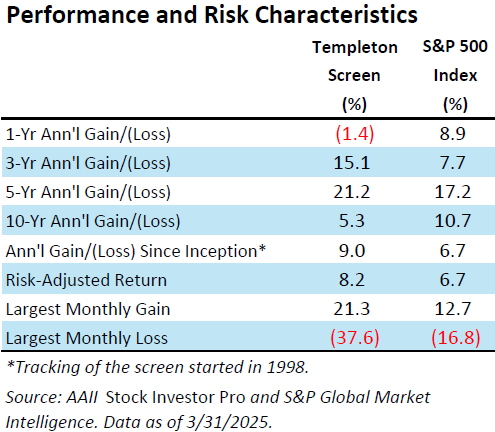495x432 pixels.
Task: Select the 17.2 five-year S&P value
Action: [x=453, y=192]
